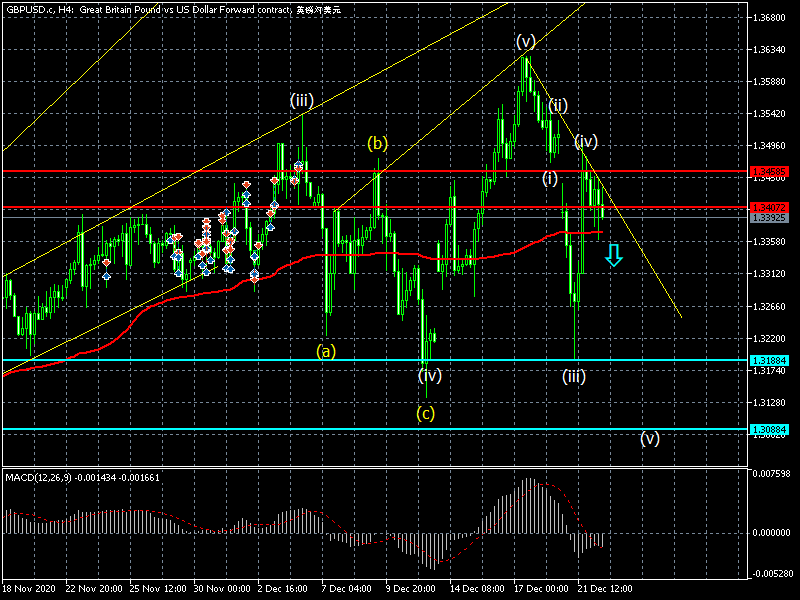Click the 1.36340 price axis value
Viewport: 800px width, 600px height.
tap(769, 49)
